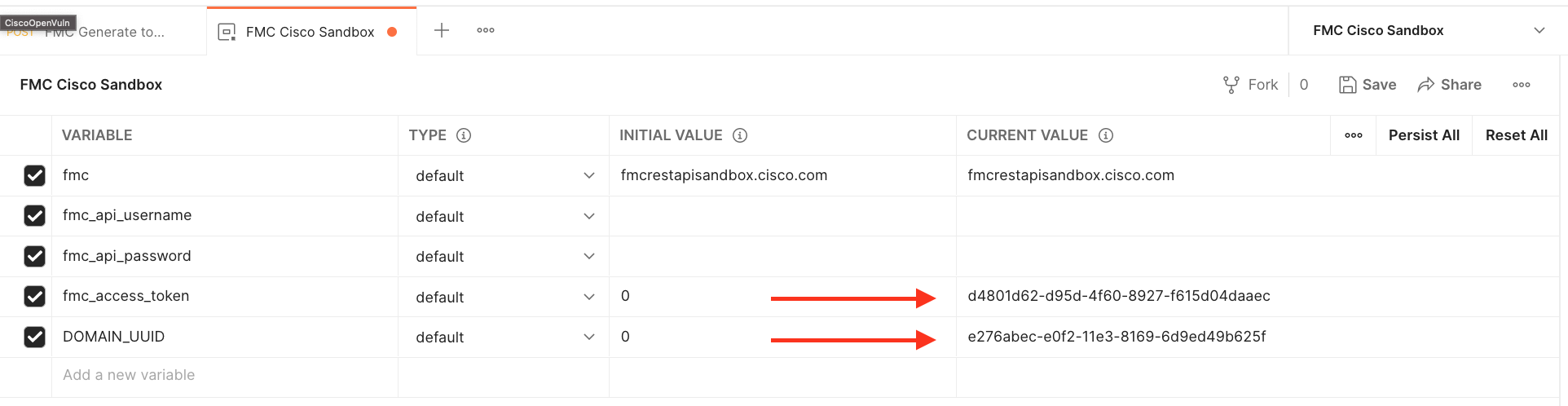Open the plus icon for new tab

click(442, 31)
